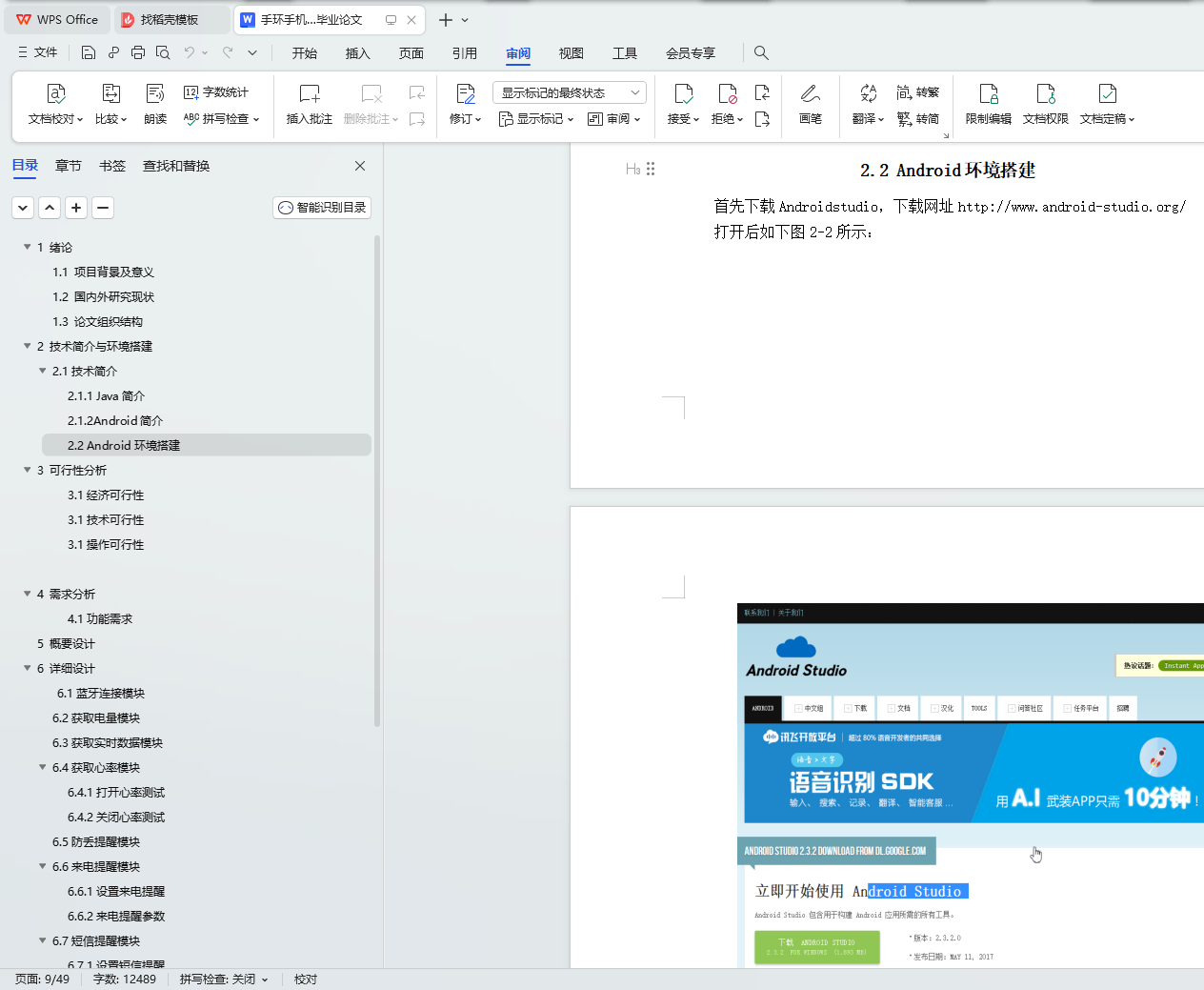The width and height of the screenshot is (1204, 990).
Task: Click 页面: 9/49 in the status bar
Action: [43, 980]
